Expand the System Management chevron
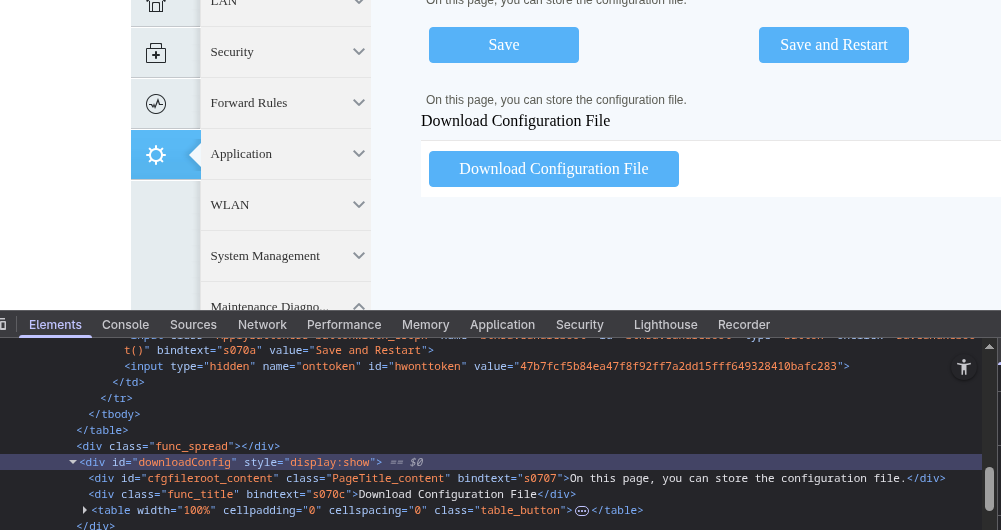Screen dimensions: 1001x530 click(359, 256)
